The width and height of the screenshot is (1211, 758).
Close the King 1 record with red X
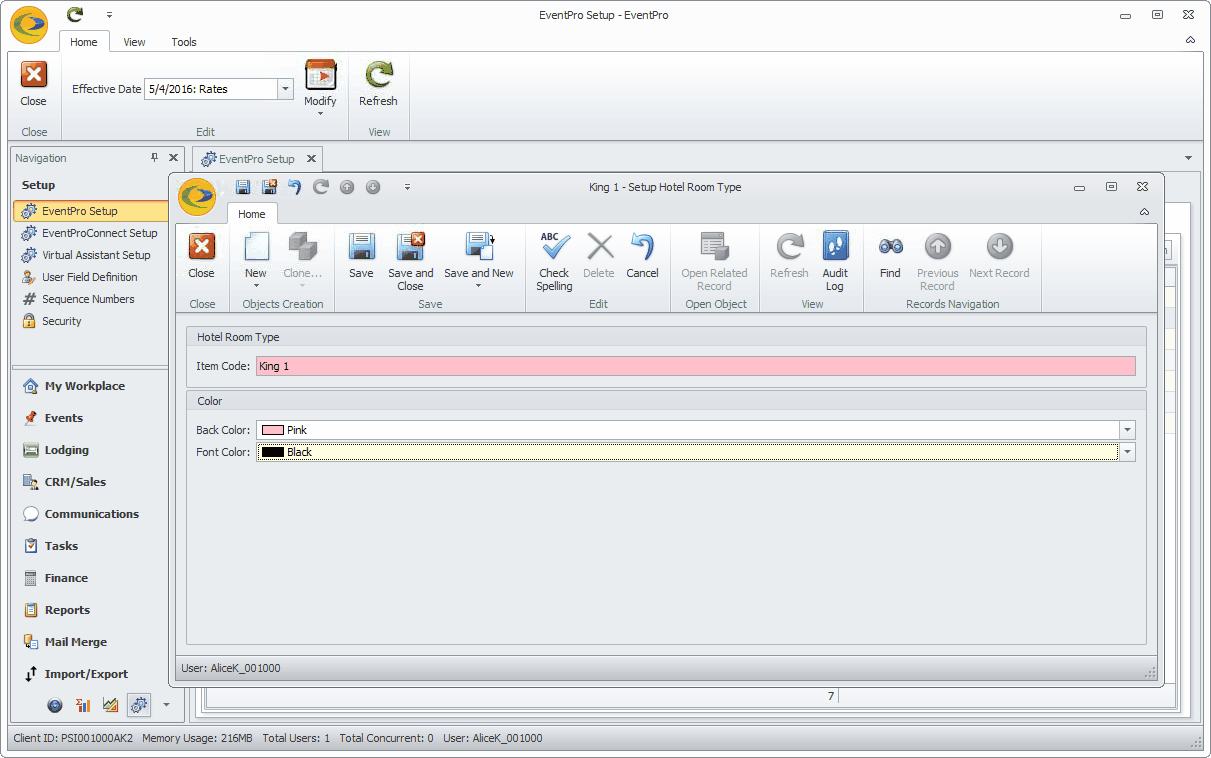coord(201,256)
